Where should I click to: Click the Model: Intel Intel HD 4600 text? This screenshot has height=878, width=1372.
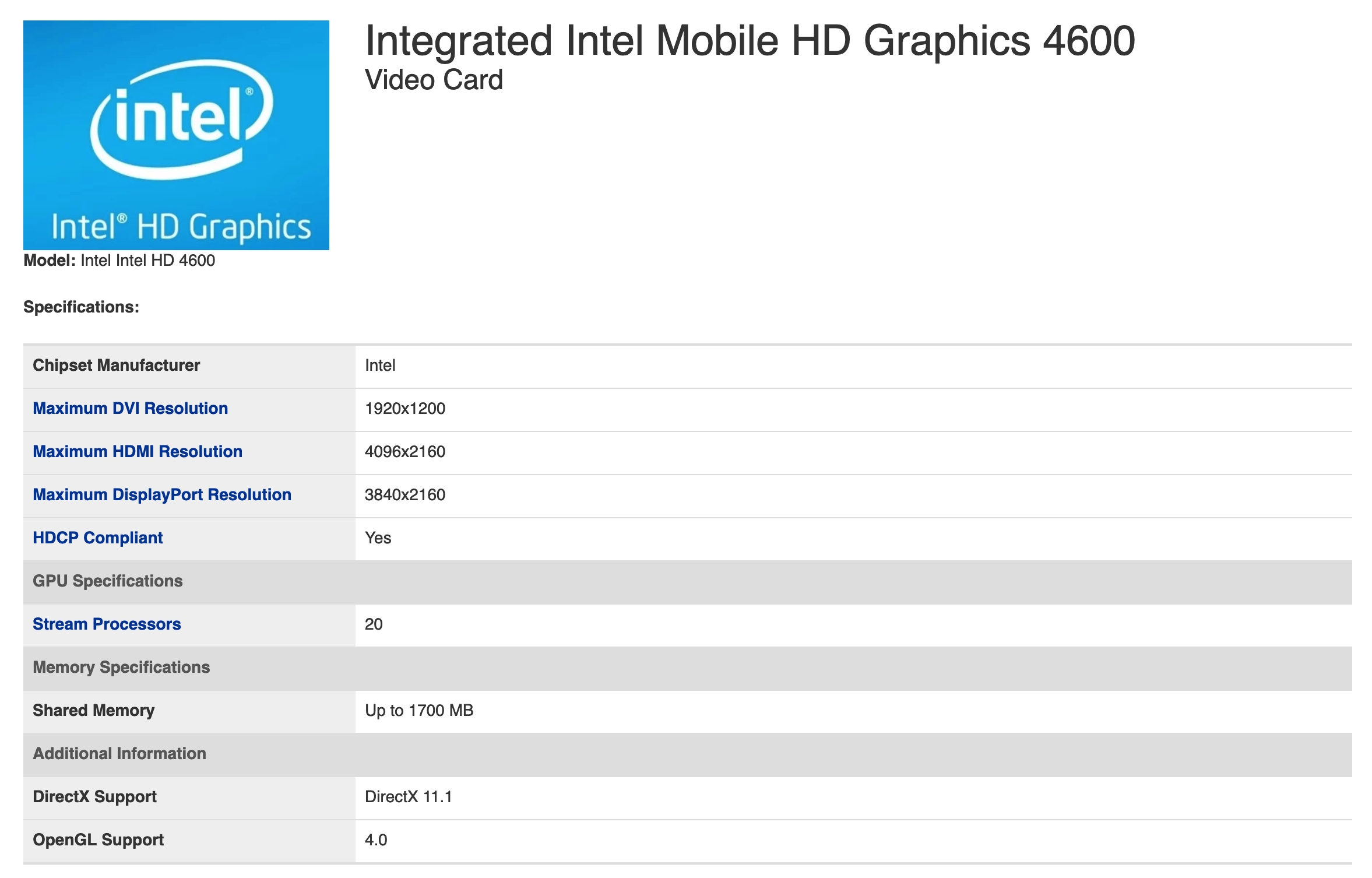pos(119,261)
